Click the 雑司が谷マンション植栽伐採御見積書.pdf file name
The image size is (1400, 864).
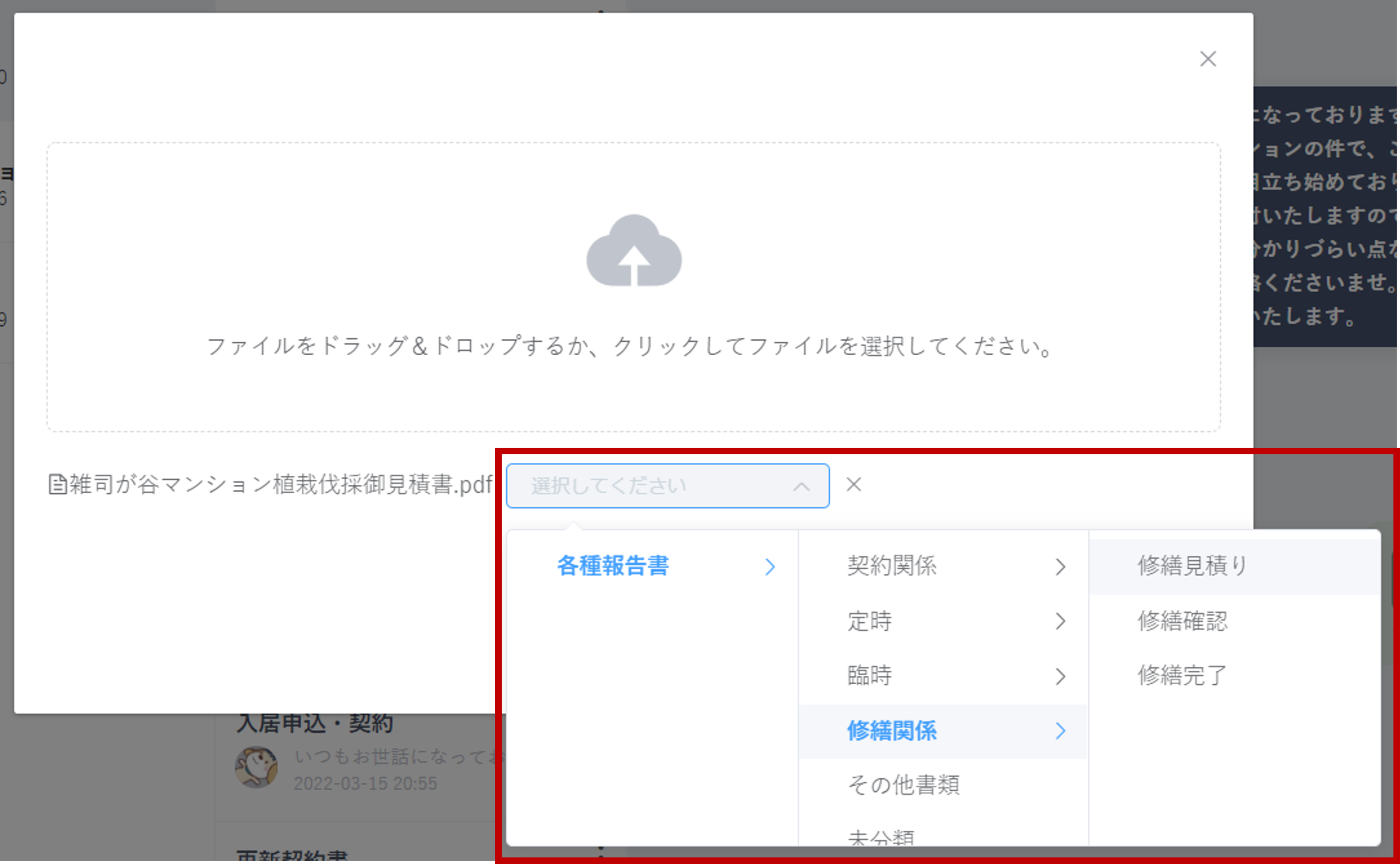pos(280,485)
